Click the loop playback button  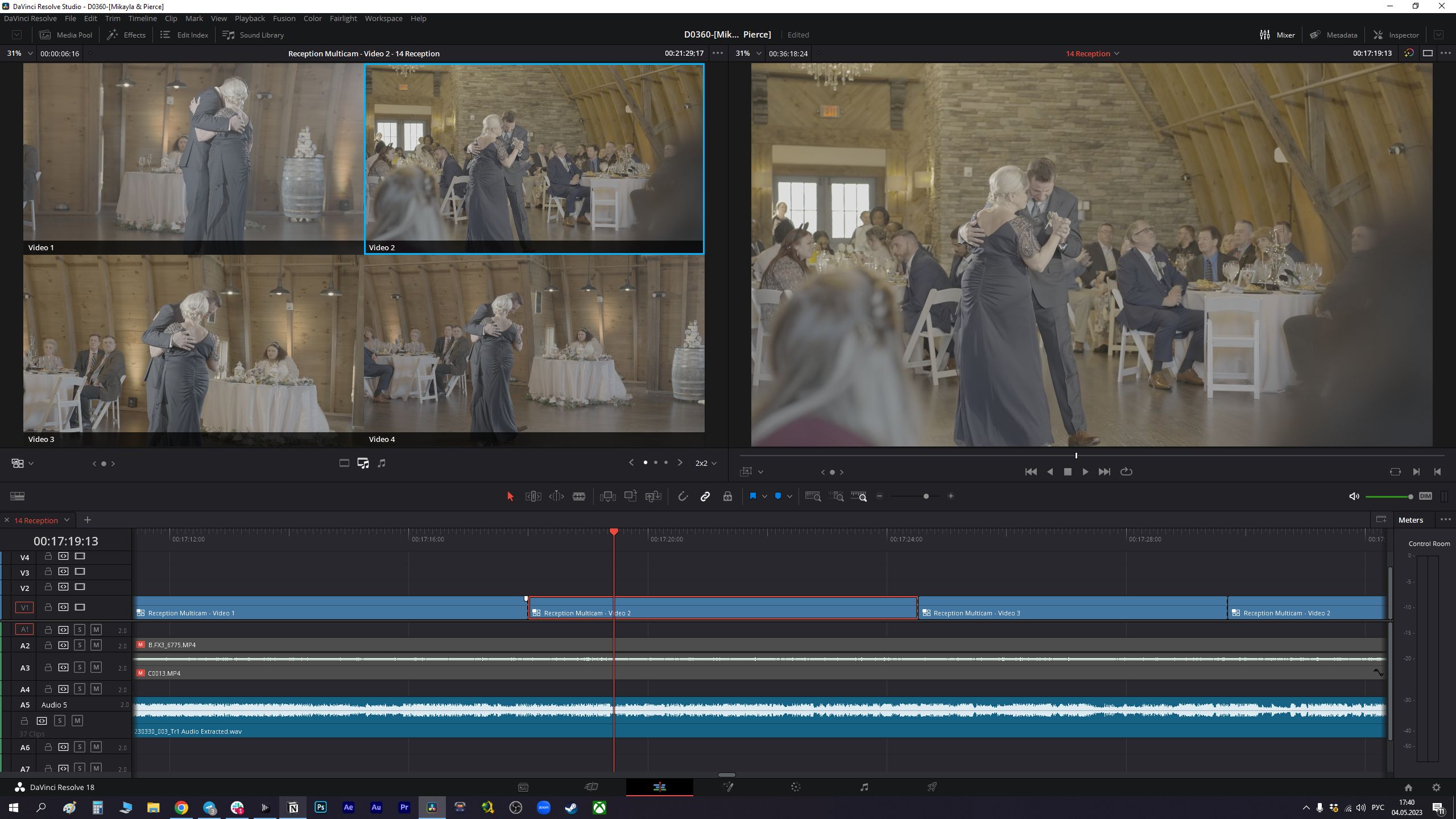point(1126,471)
